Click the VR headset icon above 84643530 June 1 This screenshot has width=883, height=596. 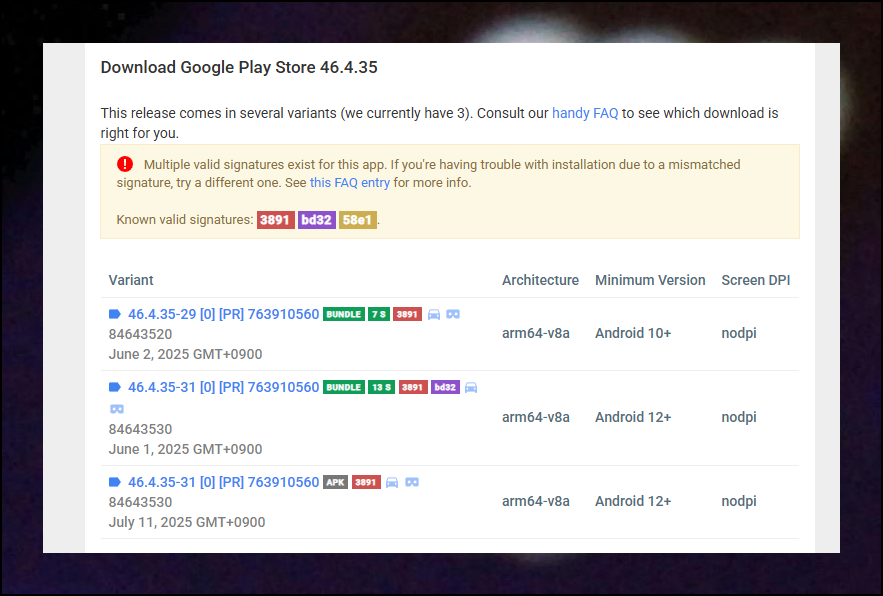click(x=117, y=409)
